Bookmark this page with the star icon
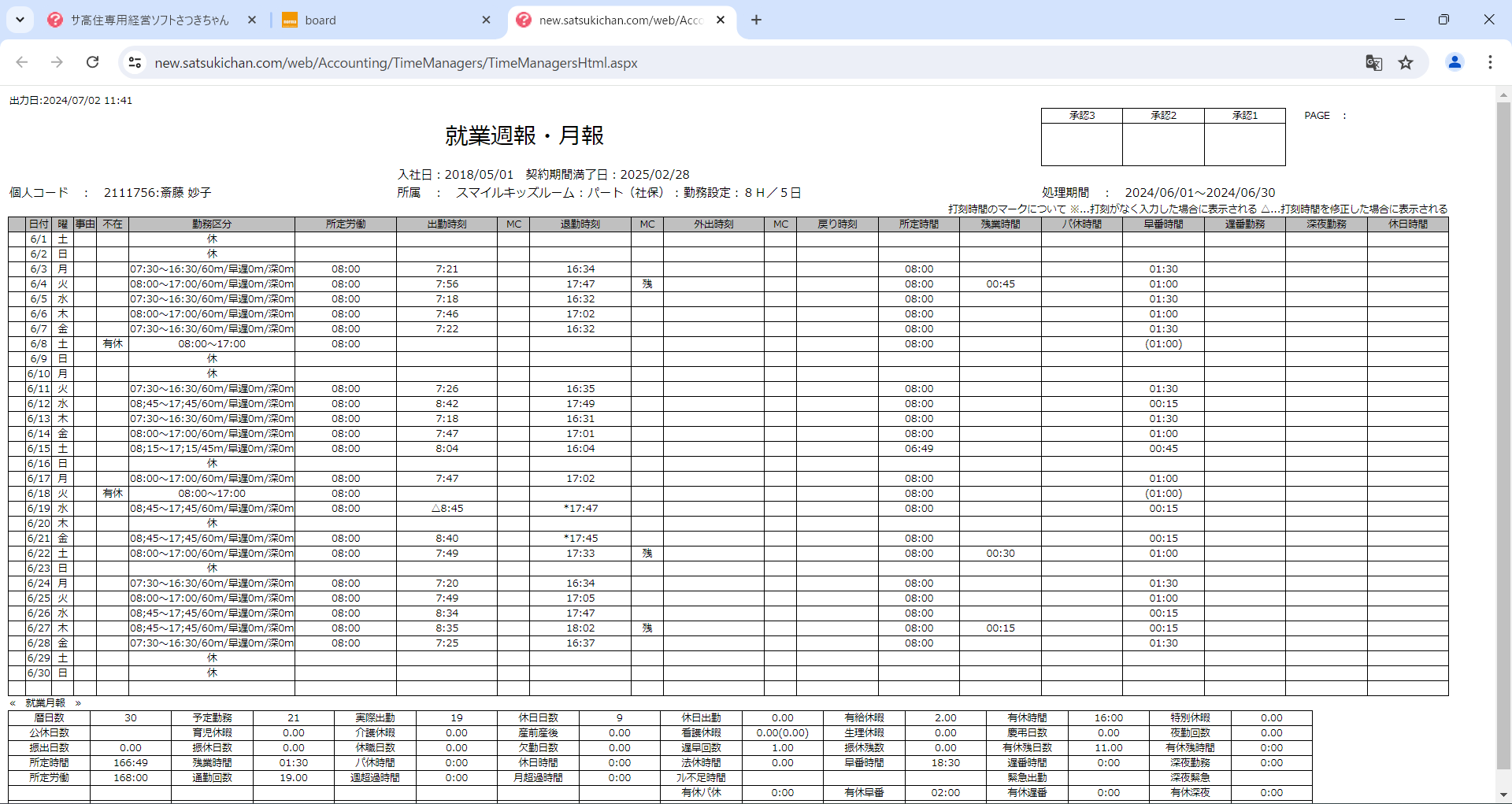The width and height of the screenshot is (1512, 804). coord(1406,62)
